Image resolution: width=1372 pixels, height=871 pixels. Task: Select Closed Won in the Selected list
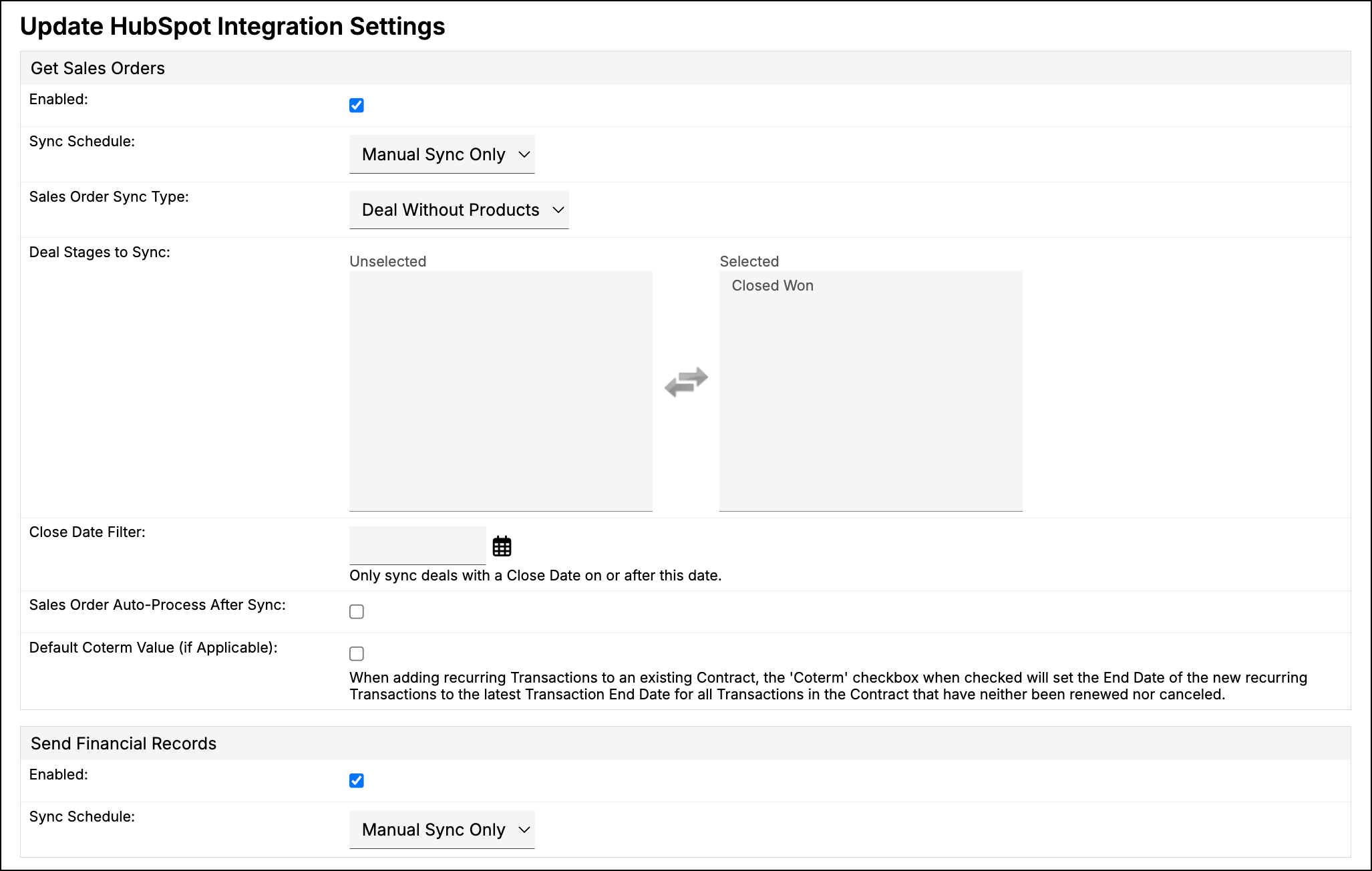click(x=773, y=285)
